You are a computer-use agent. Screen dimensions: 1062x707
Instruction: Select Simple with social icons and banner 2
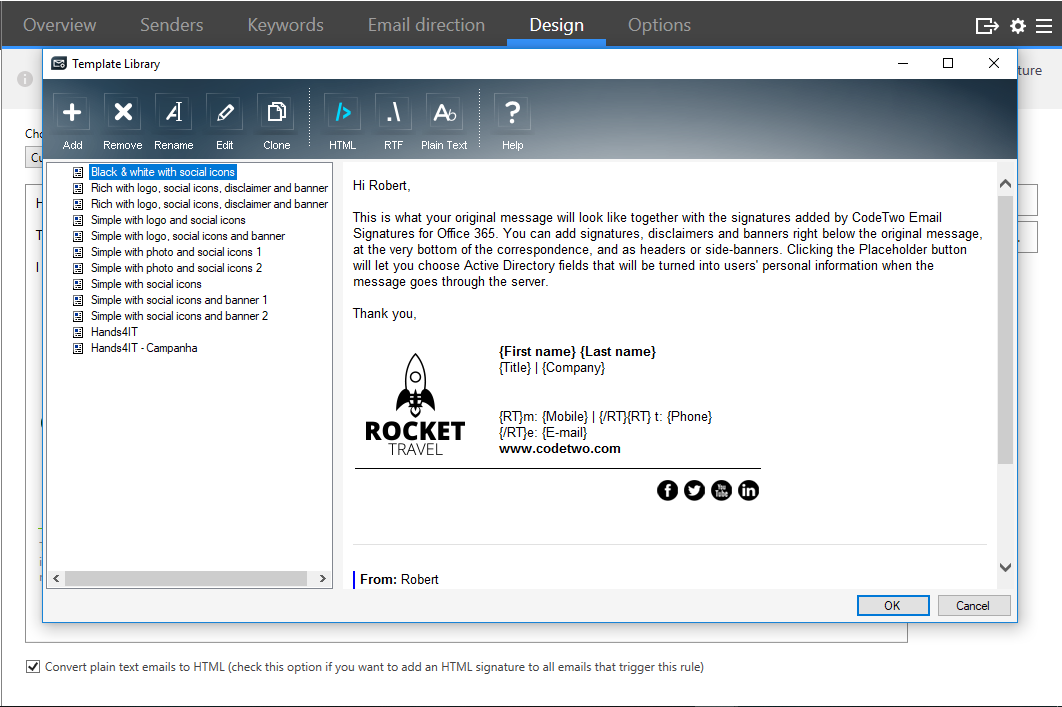[179, 316]
